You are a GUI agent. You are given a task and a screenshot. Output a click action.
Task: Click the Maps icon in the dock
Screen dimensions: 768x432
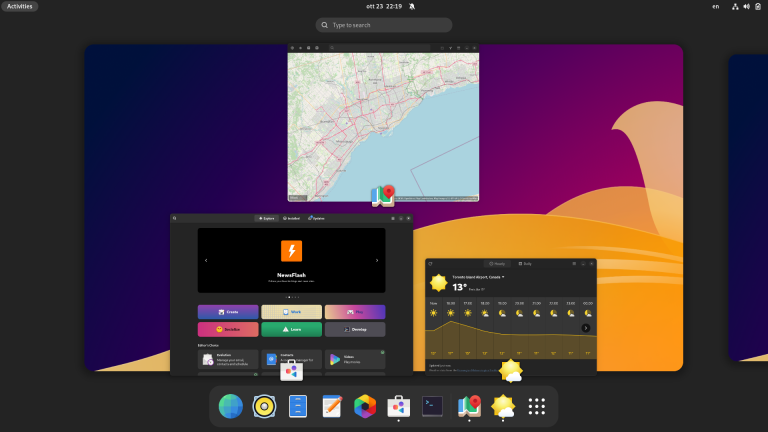(x=468, y=406)
